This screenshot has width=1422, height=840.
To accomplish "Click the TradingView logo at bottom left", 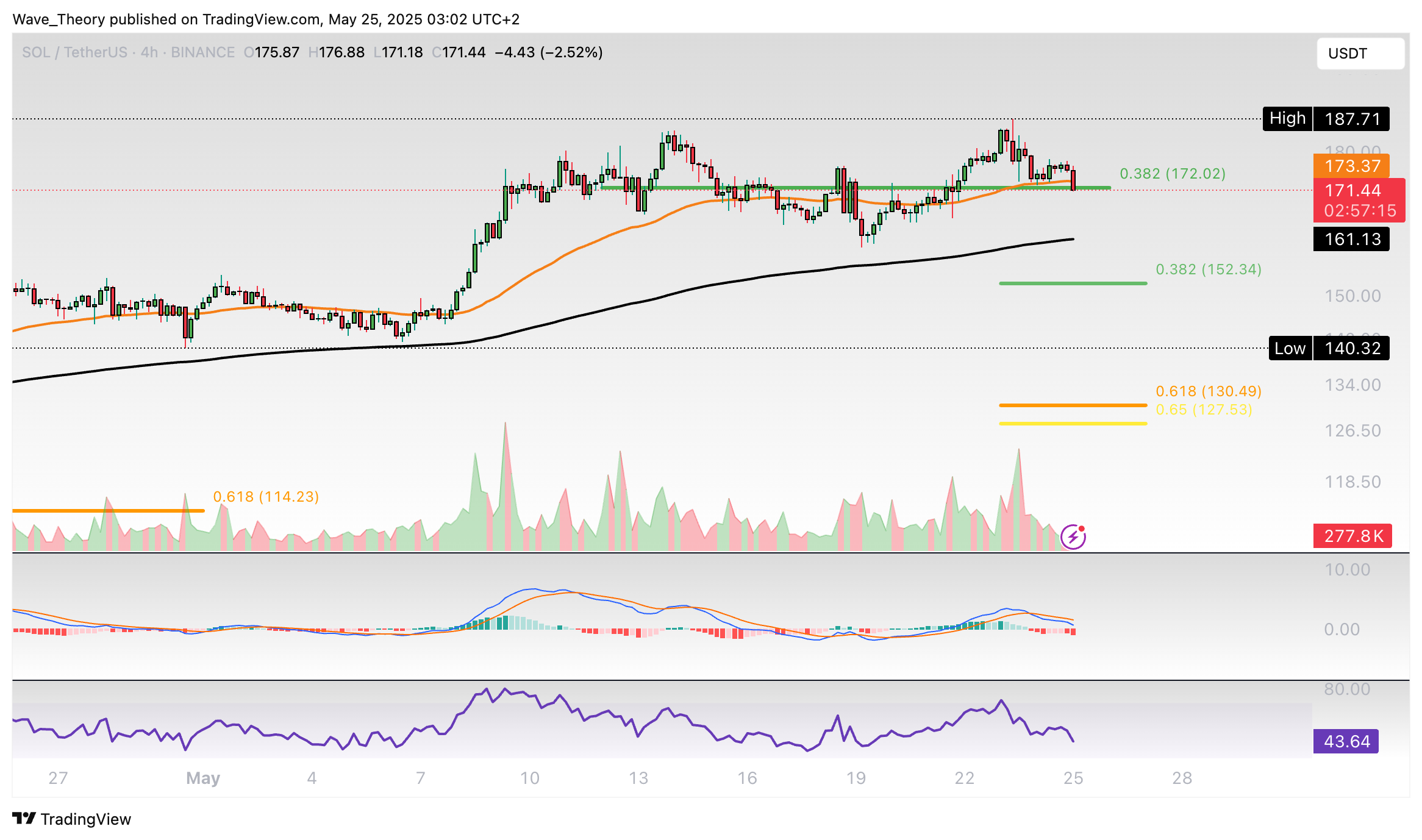I will [x=71, y=819].
